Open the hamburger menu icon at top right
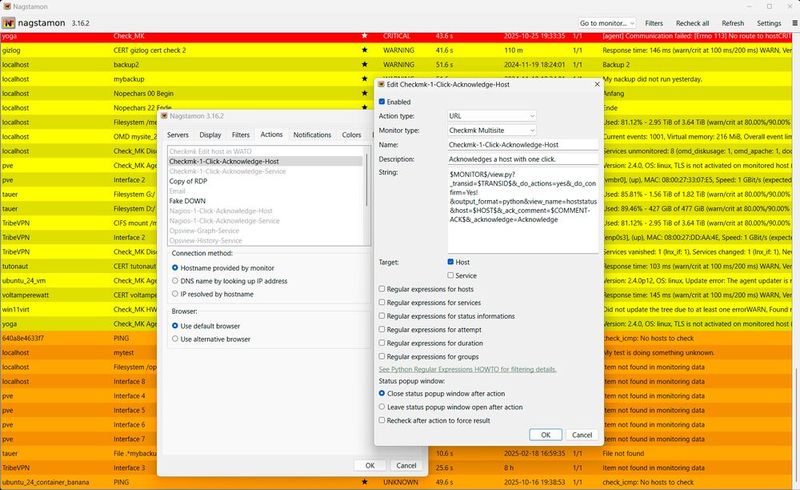800x490 pixels. (x=794, y=23)
